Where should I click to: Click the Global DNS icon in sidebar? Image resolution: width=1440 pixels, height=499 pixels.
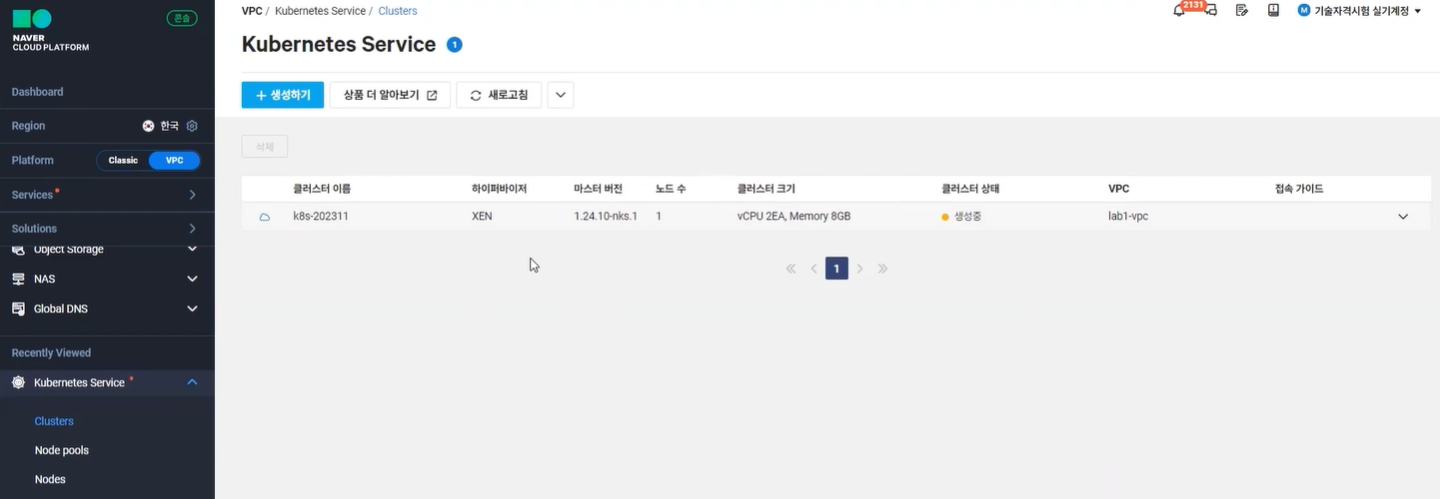(18, 309)
